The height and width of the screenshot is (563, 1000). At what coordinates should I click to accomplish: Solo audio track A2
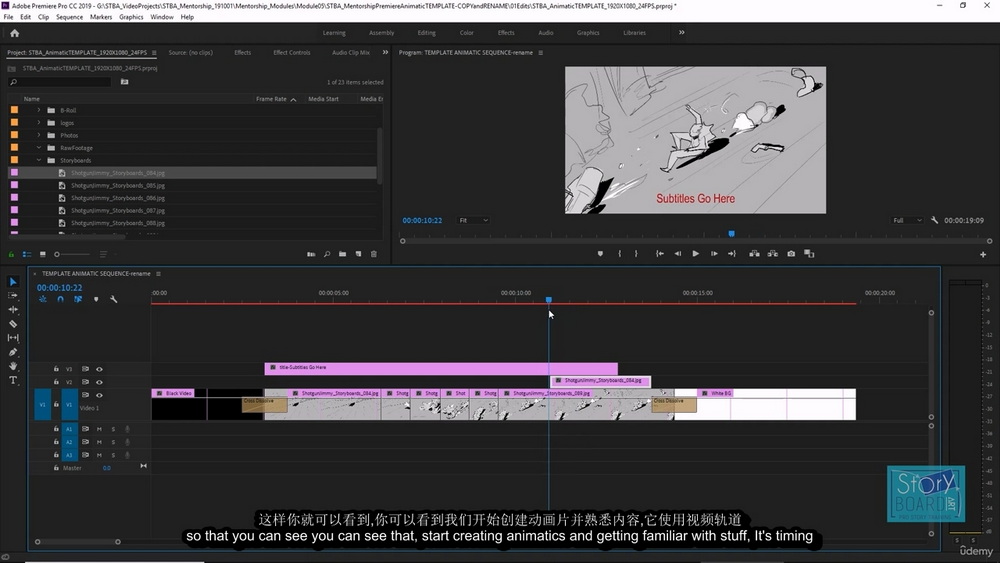114,442
